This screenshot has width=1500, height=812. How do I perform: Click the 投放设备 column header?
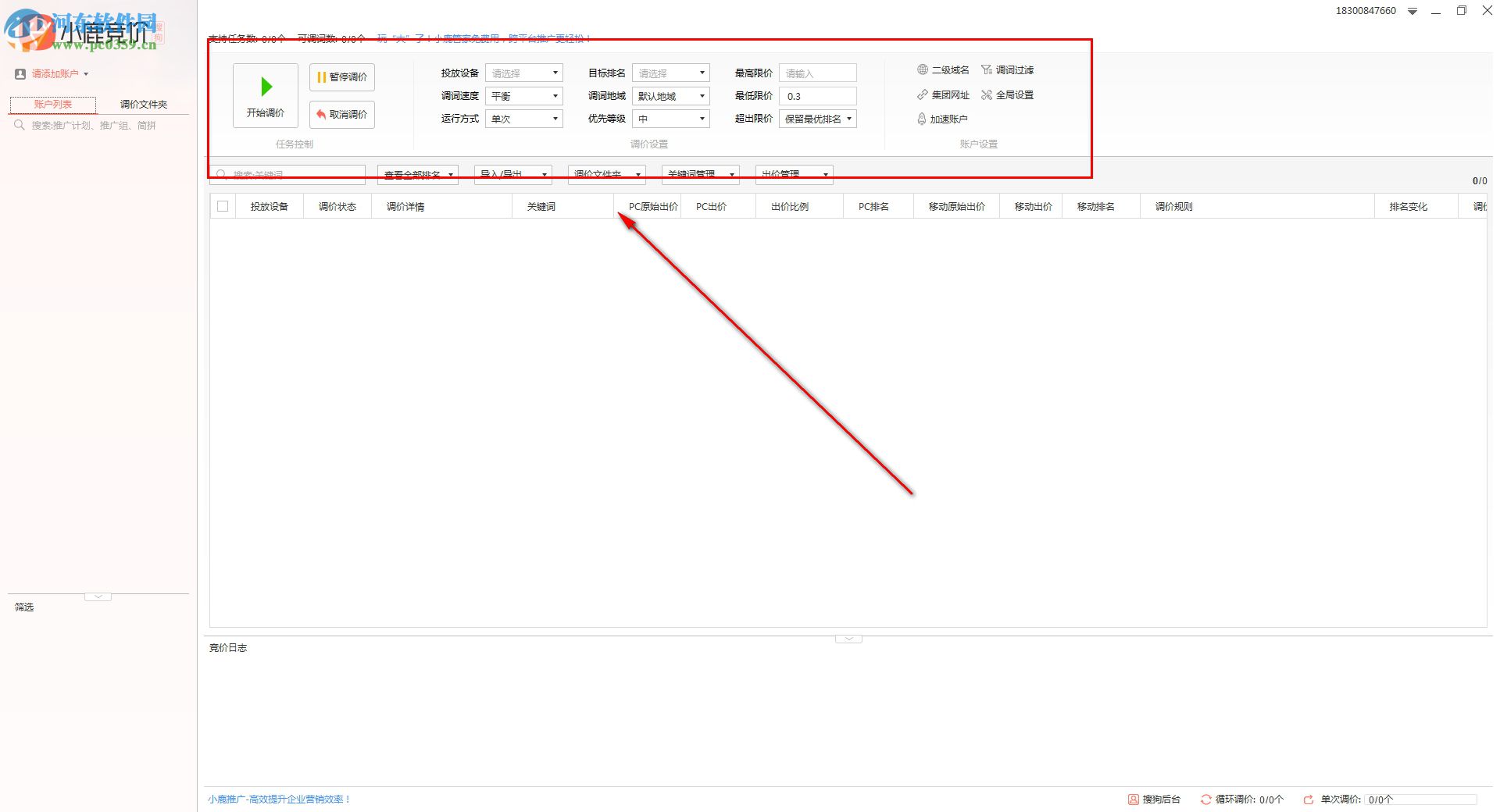270,206
